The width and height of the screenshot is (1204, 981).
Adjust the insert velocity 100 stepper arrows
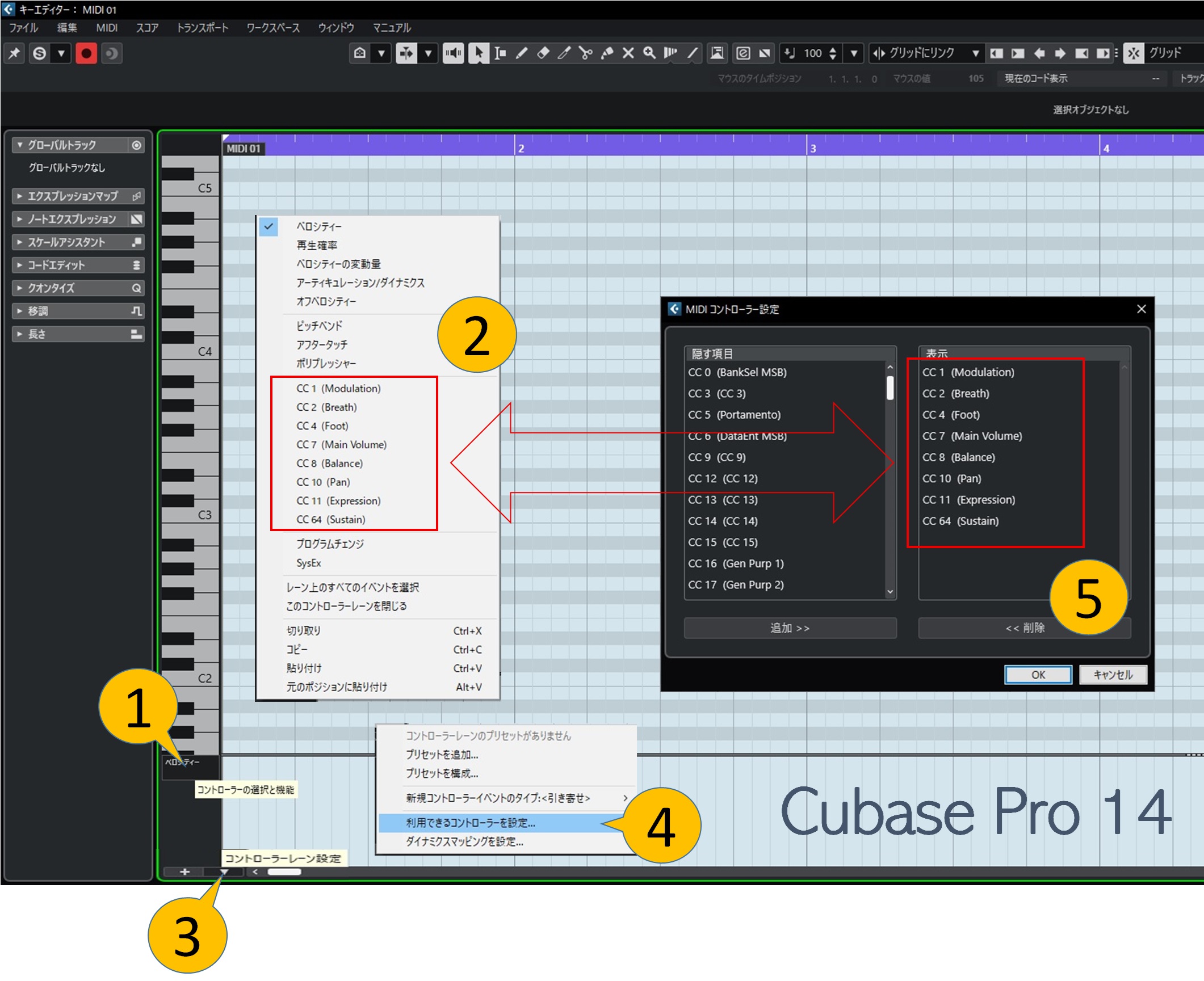click(x=833, y=53)
